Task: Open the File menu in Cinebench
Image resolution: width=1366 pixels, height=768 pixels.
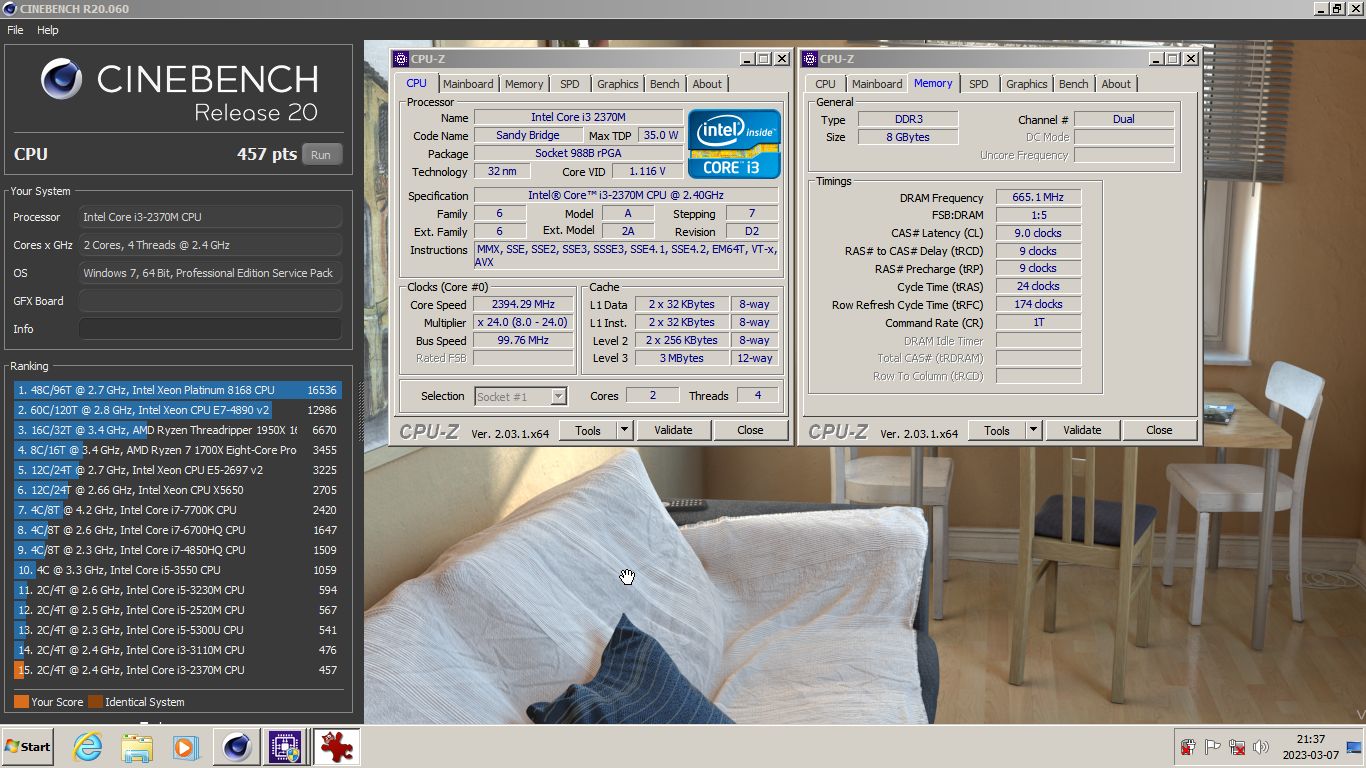Action: [x=15, y=30]
